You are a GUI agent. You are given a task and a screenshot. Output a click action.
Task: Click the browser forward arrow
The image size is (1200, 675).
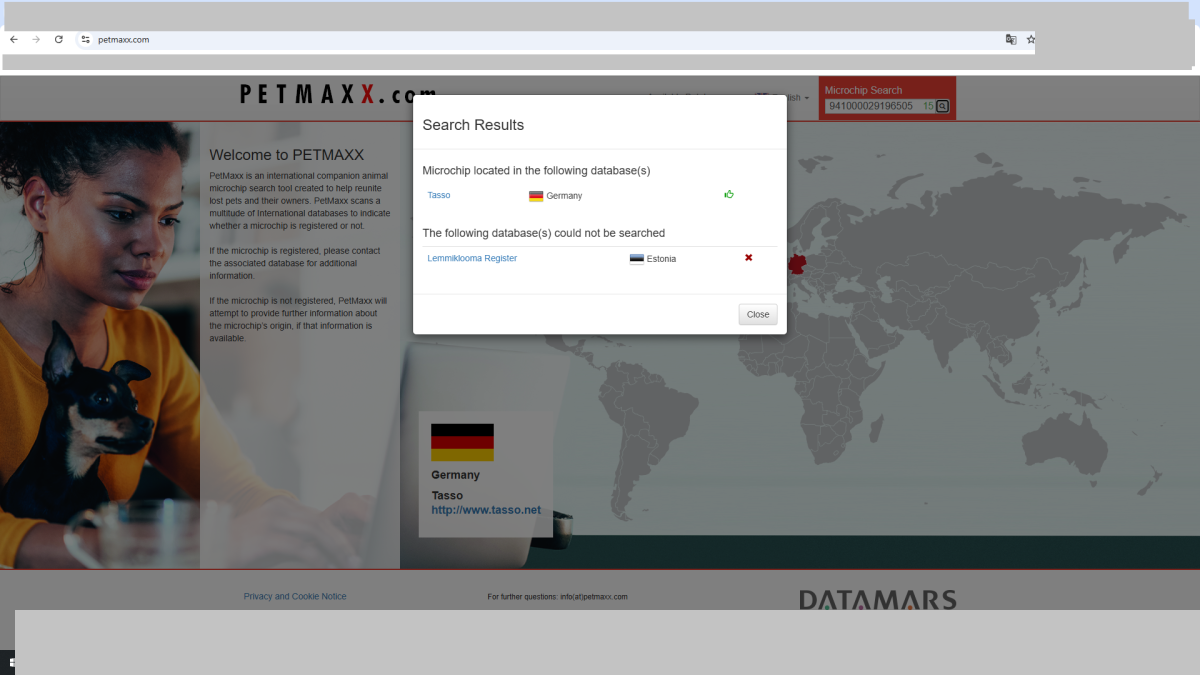tap(36, 39)
